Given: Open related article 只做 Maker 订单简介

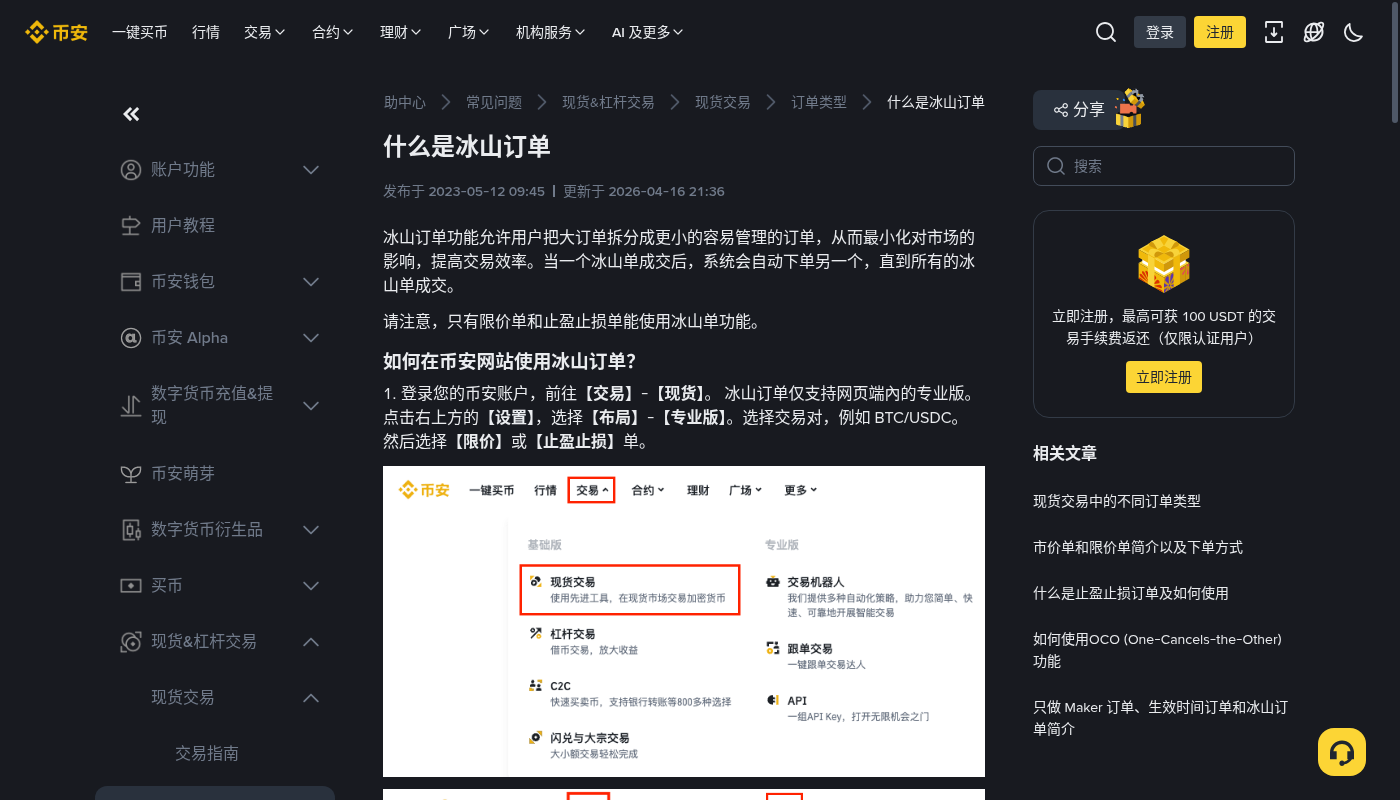Looking at the screenshot, I should (1160, 718).
